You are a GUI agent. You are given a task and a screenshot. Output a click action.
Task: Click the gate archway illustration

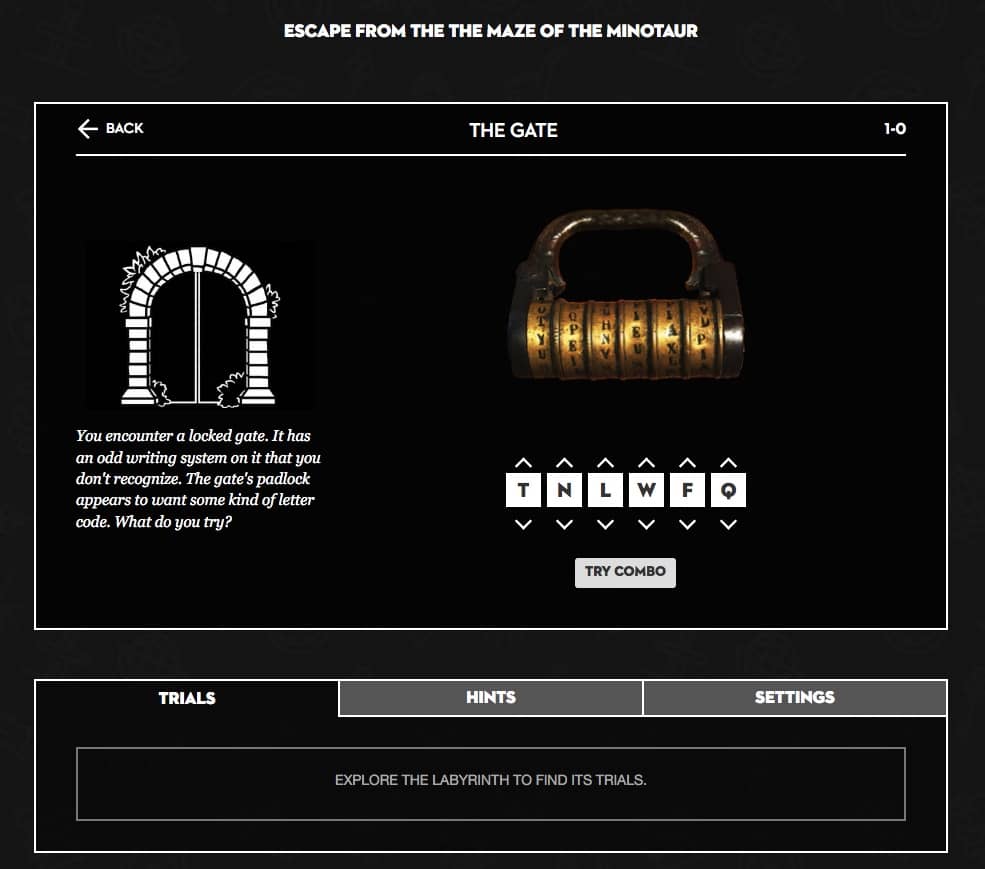[199, 325]
